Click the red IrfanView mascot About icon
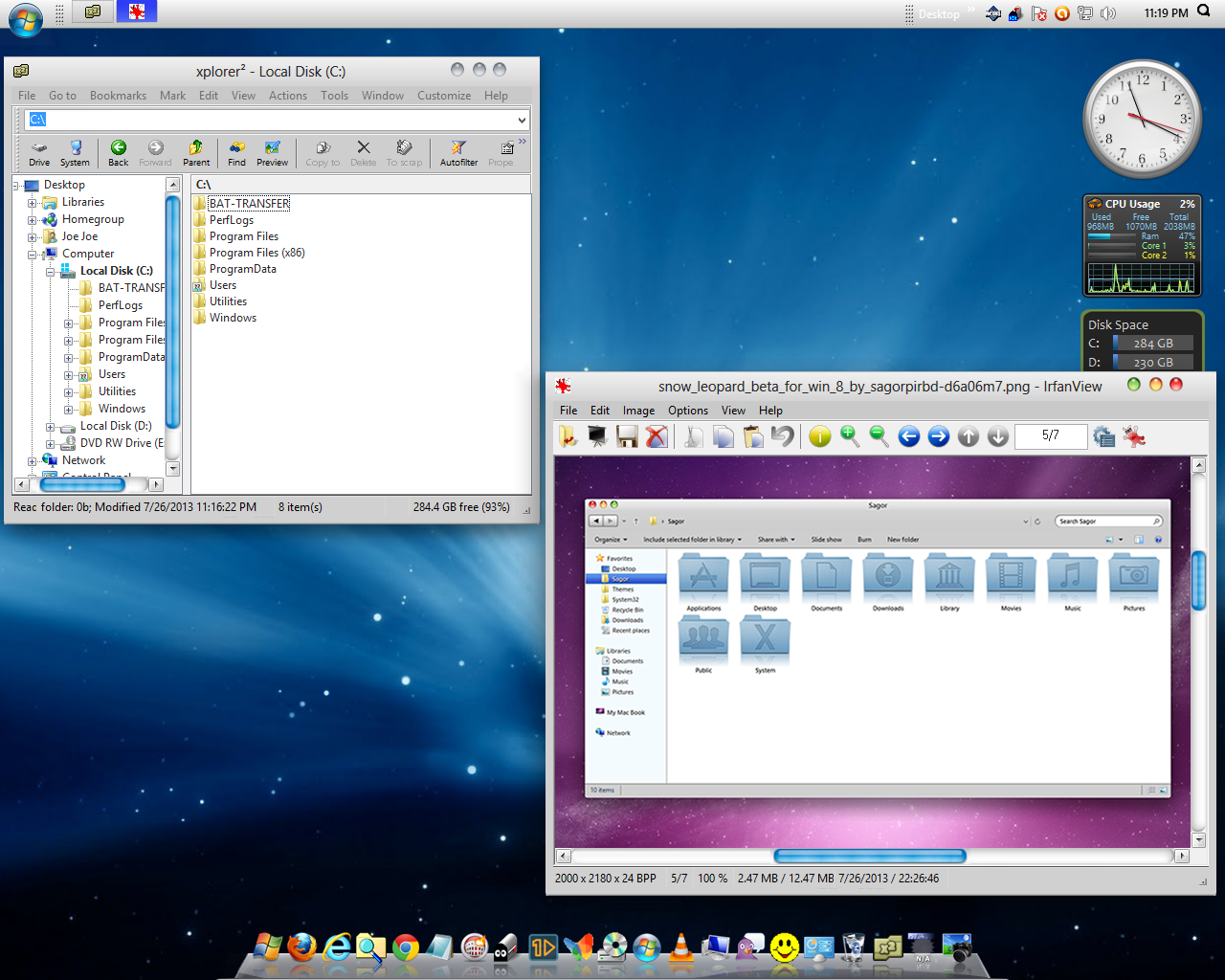 1134,436
